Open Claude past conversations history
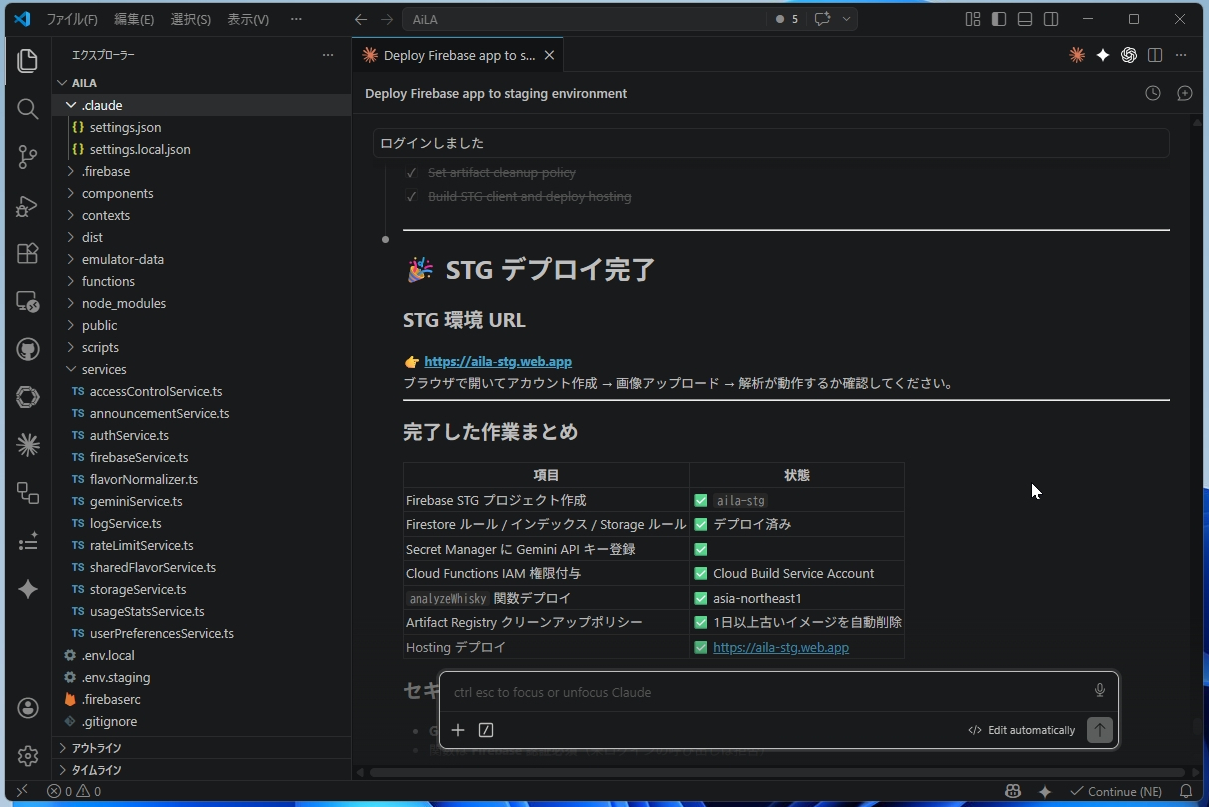1209x807 pixels. [1153, 93]
